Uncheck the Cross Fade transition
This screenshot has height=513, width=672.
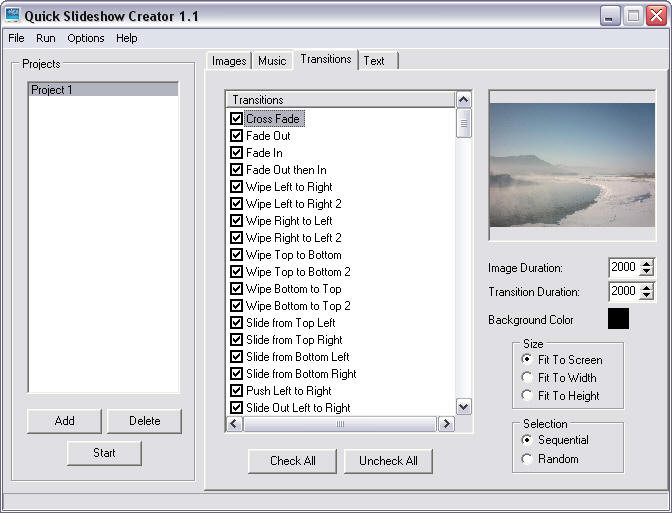pyautogui.click(x=236, y=119)
